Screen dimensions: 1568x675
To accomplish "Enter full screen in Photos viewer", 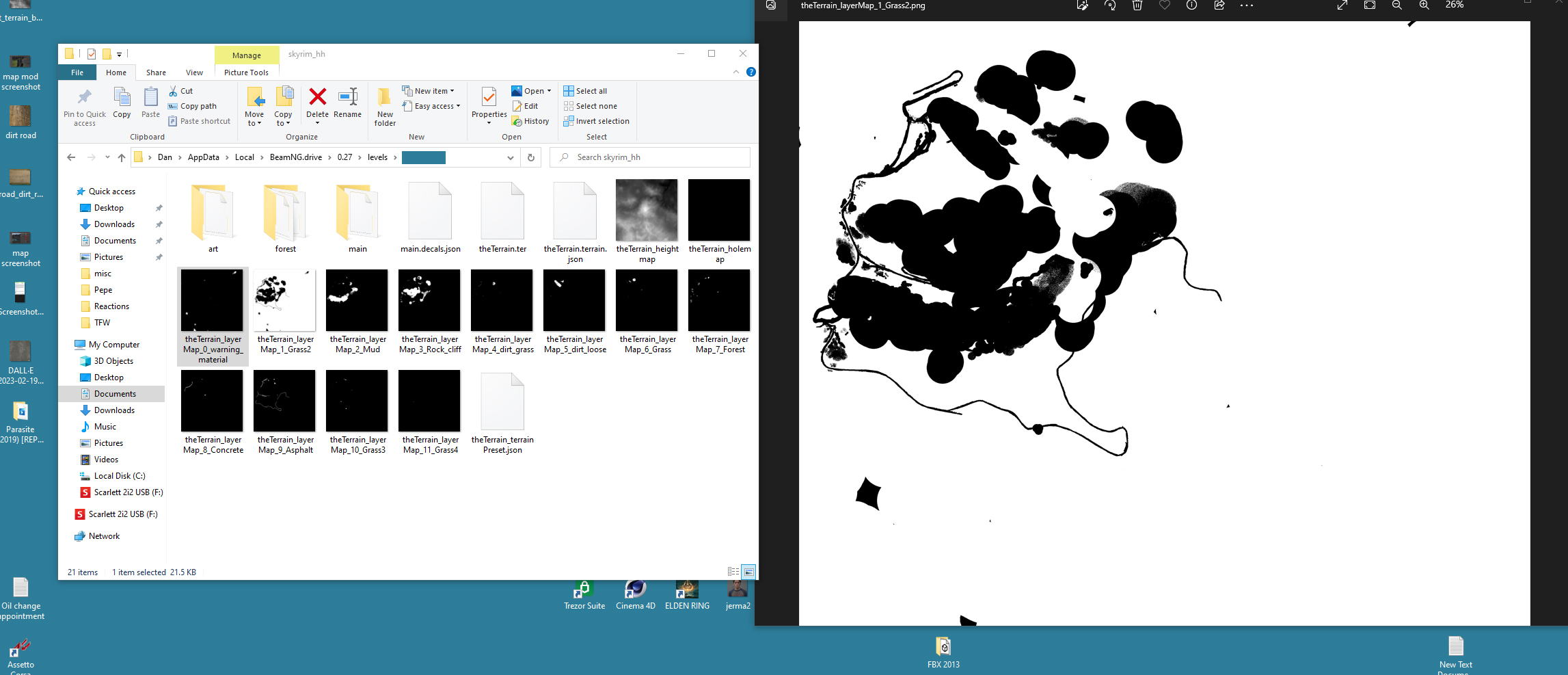I will (x=1342, y=5).
